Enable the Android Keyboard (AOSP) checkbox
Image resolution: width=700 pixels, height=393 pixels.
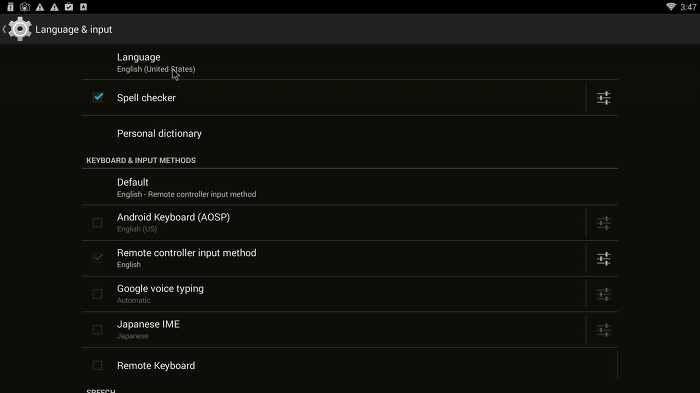pyautogui.click(x=97, y=222)
